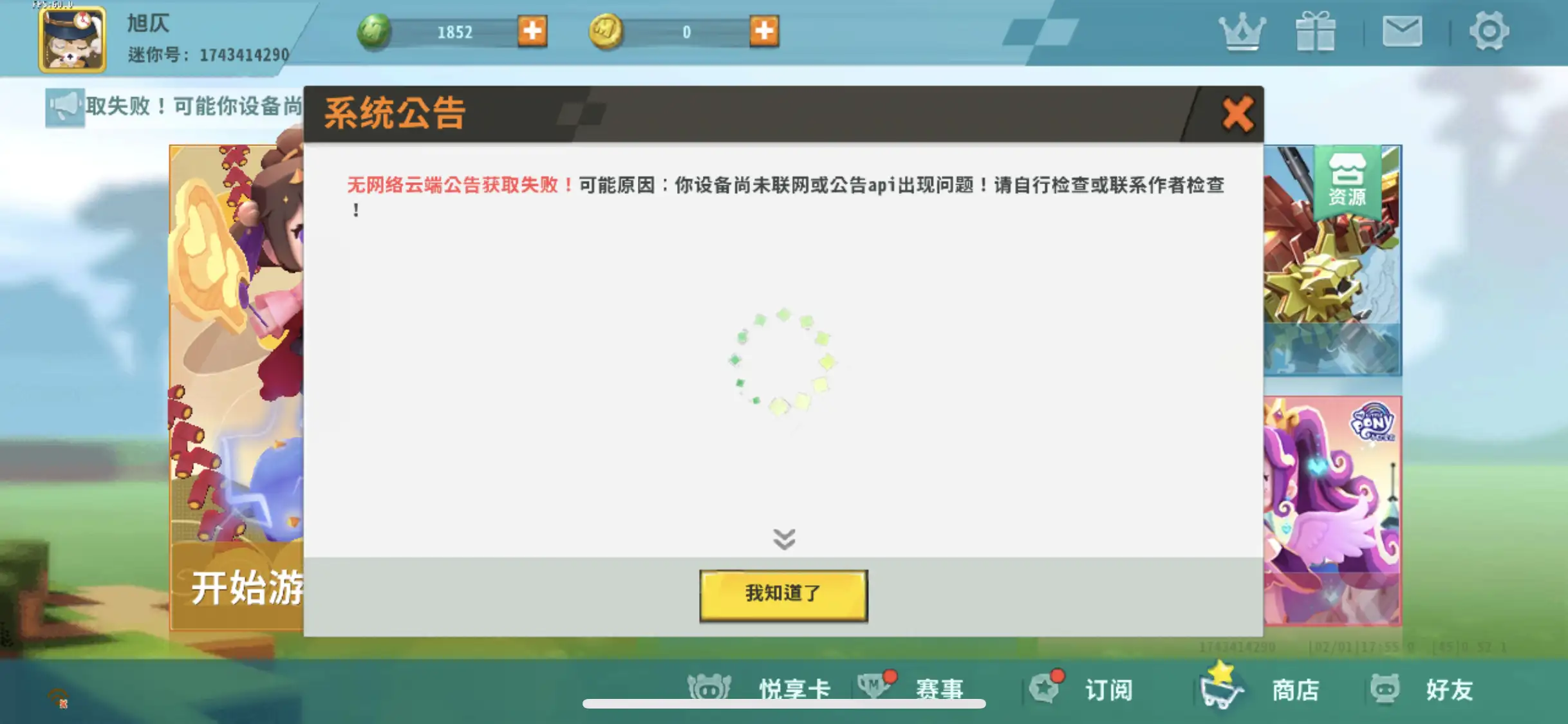The height and width of the screenshot is (724, 1568).
Task: Click the green mini bean currency icon
Action: click(x=374, y=31)
